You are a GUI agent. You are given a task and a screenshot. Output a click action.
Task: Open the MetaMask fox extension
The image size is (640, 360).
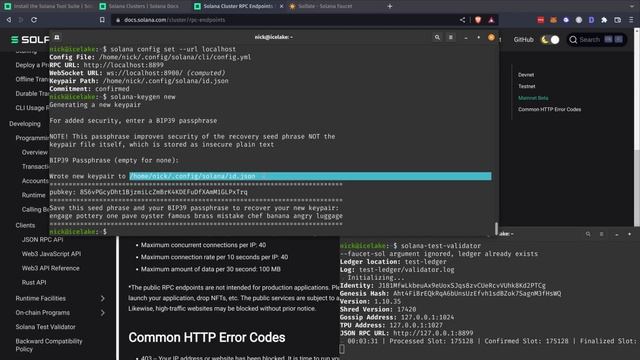pyautogui.click(x=553, y=20)
